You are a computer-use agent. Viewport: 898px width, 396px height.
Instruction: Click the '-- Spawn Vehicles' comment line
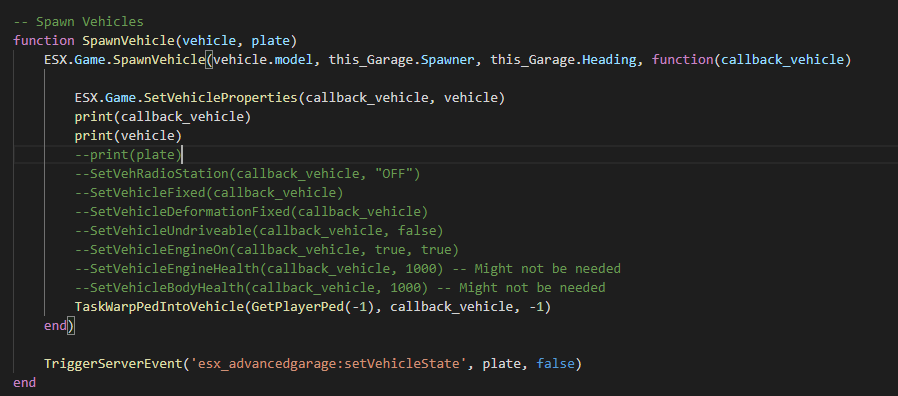[78, 22]
